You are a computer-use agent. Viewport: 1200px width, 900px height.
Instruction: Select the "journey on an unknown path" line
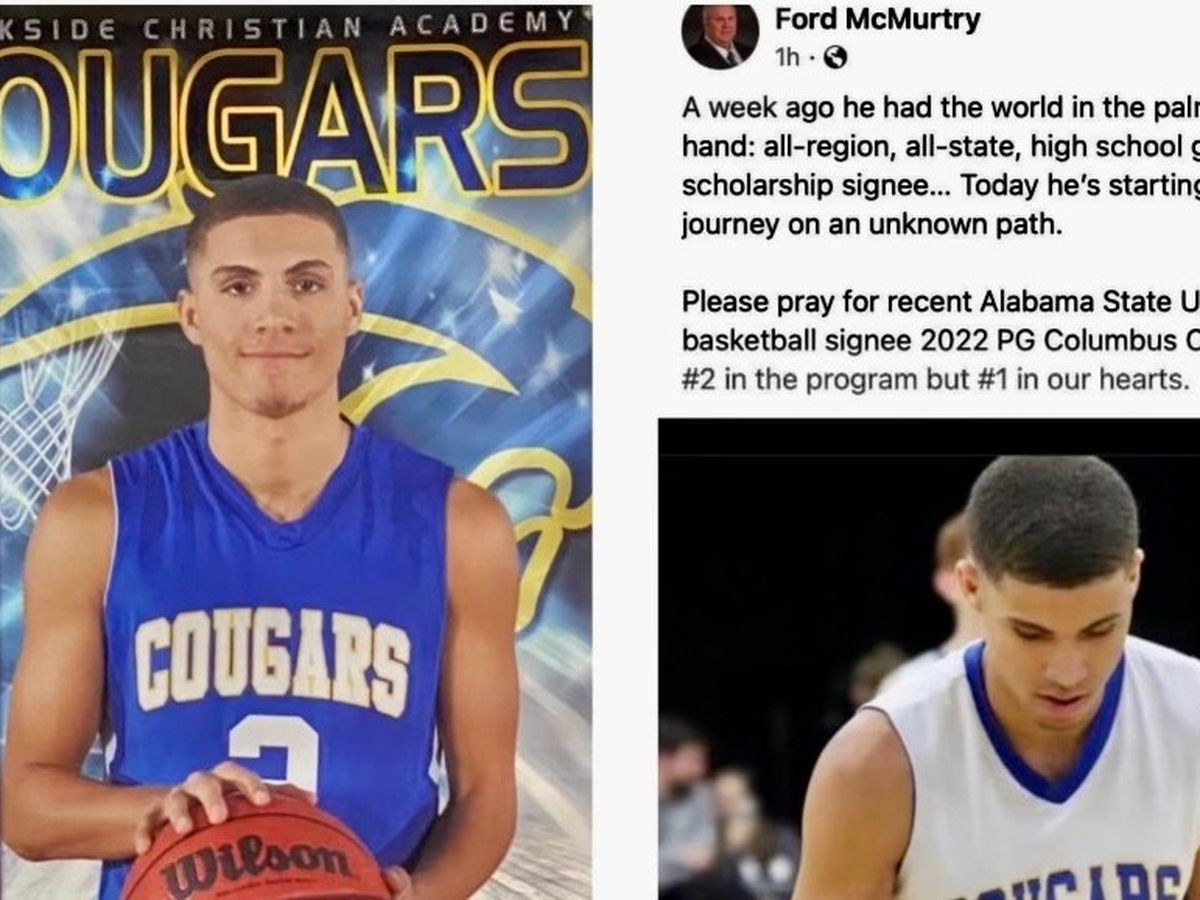(870, 225)
